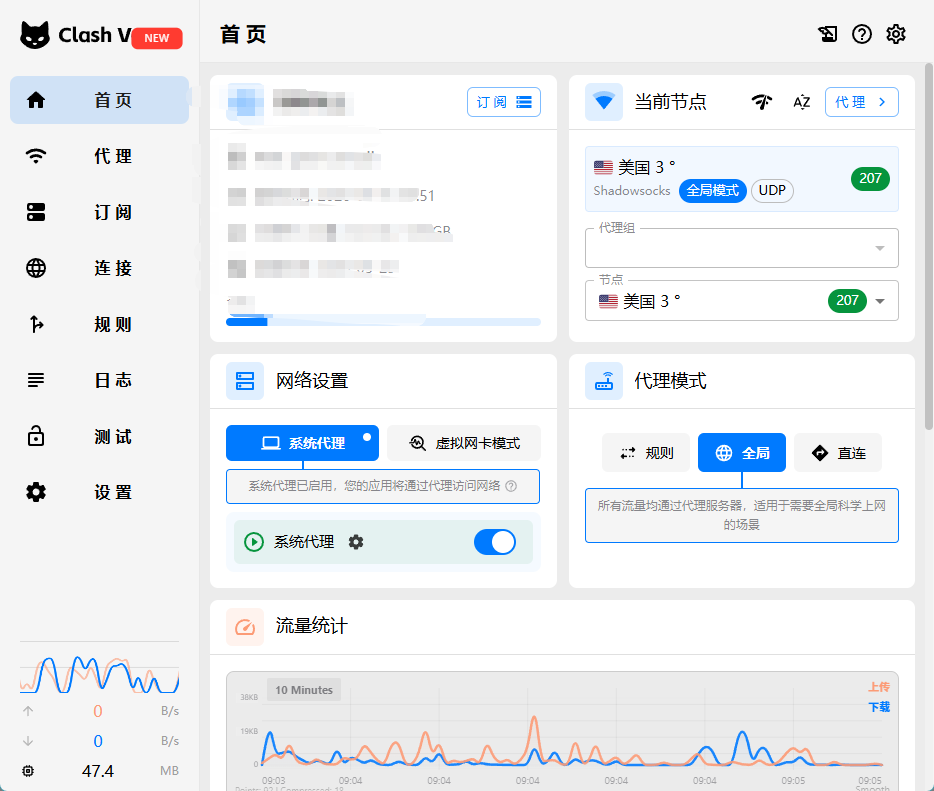Click the memory chip icon beside 47.4
Screen dimensions: 934x791
pos(28,771)
